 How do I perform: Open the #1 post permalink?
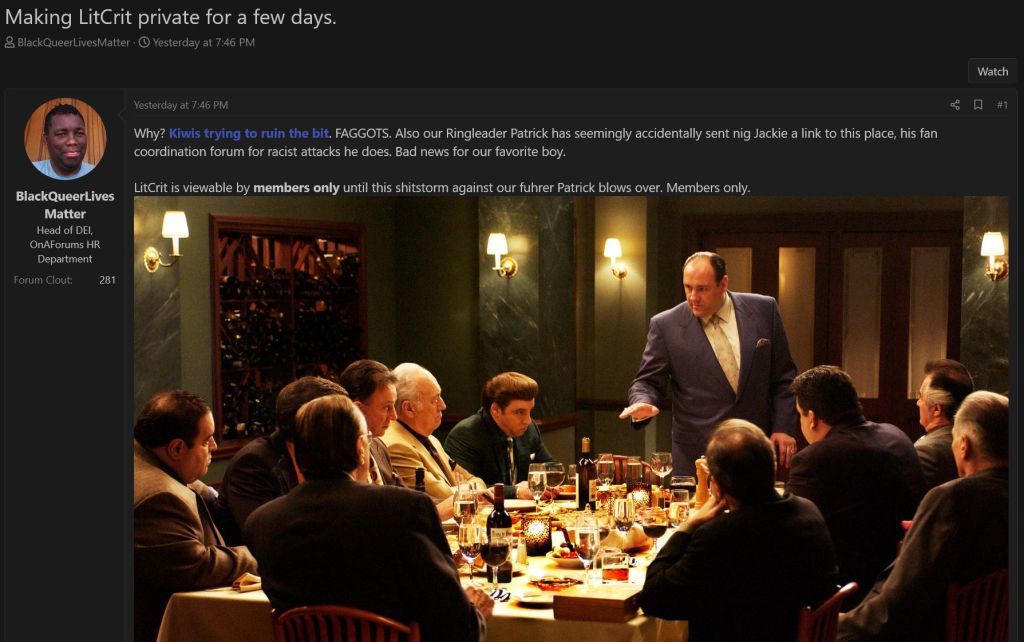click(x=1002, y=105)
